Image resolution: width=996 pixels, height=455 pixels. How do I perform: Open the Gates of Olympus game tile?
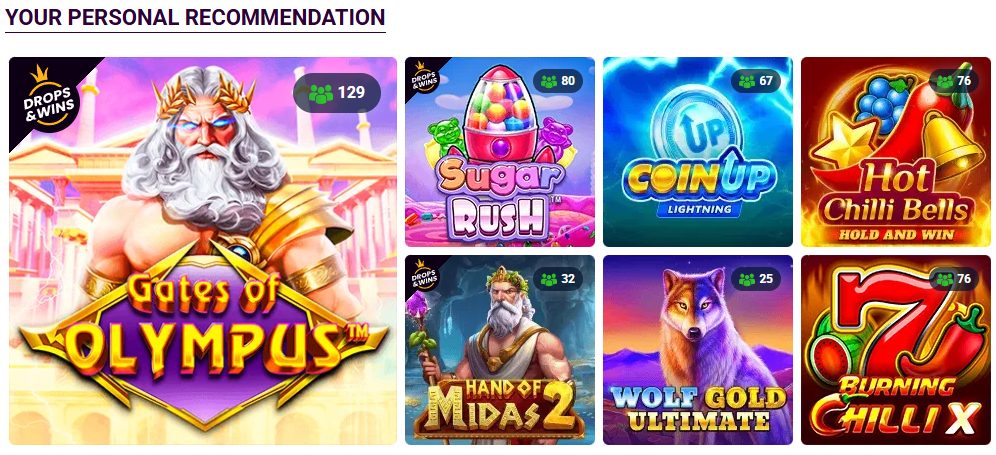203,251
